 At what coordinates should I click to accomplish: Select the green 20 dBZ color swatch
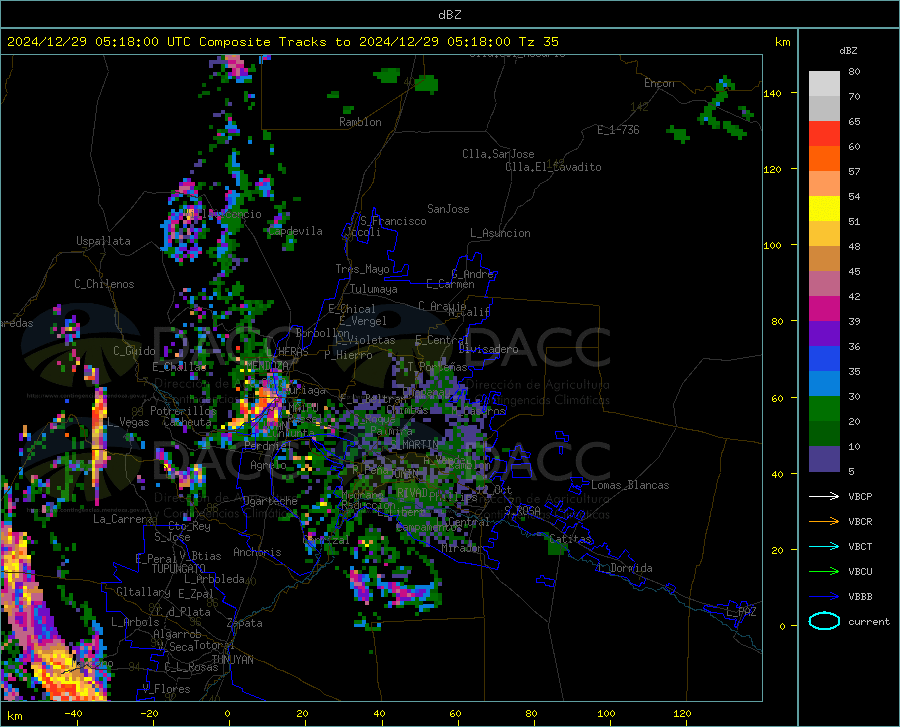pyautogui.click(x=824, y=409)
